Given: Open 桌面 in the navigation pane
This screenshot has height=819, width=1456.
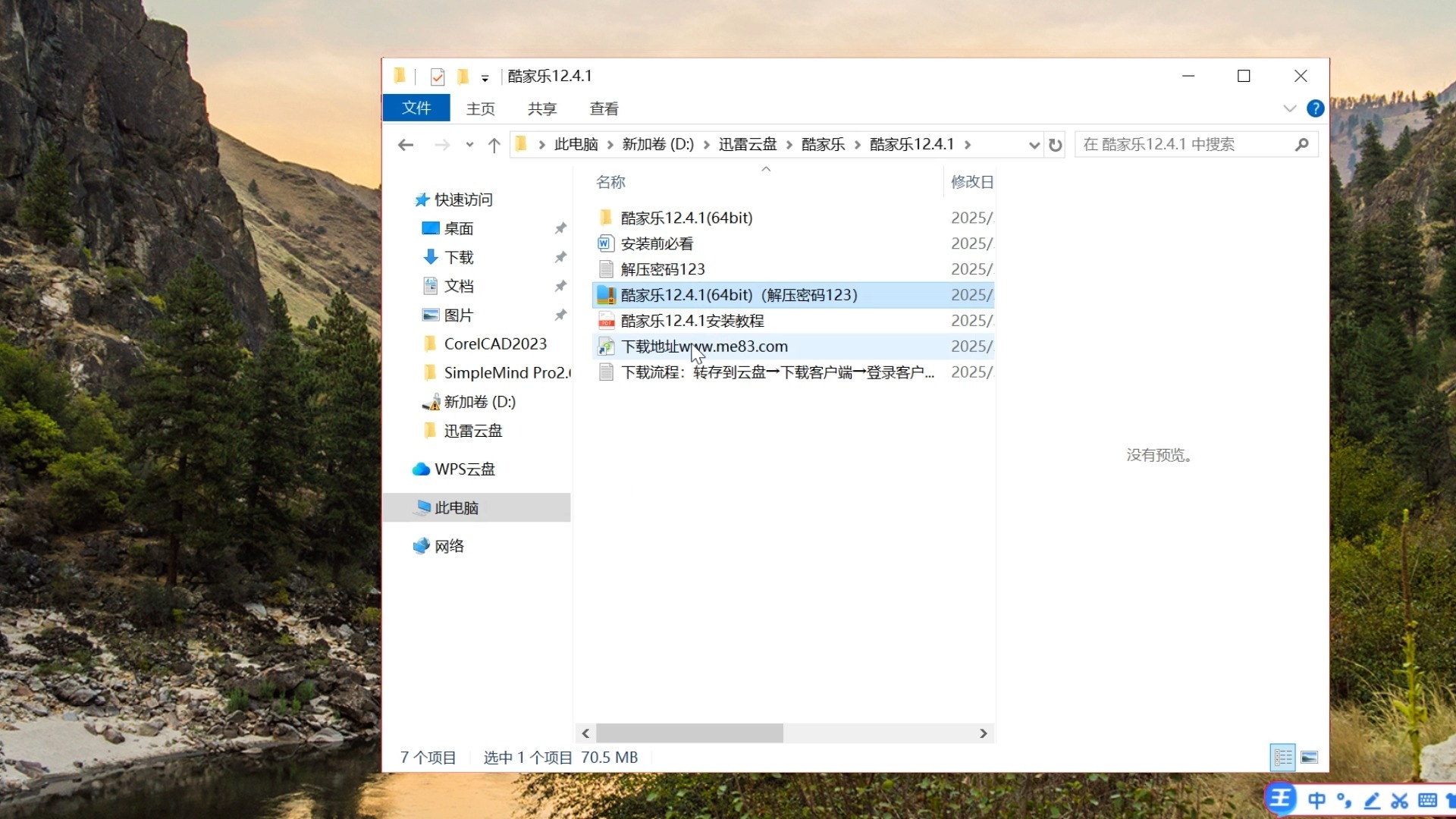Looking at the screenshot, I should click(459, 228).
